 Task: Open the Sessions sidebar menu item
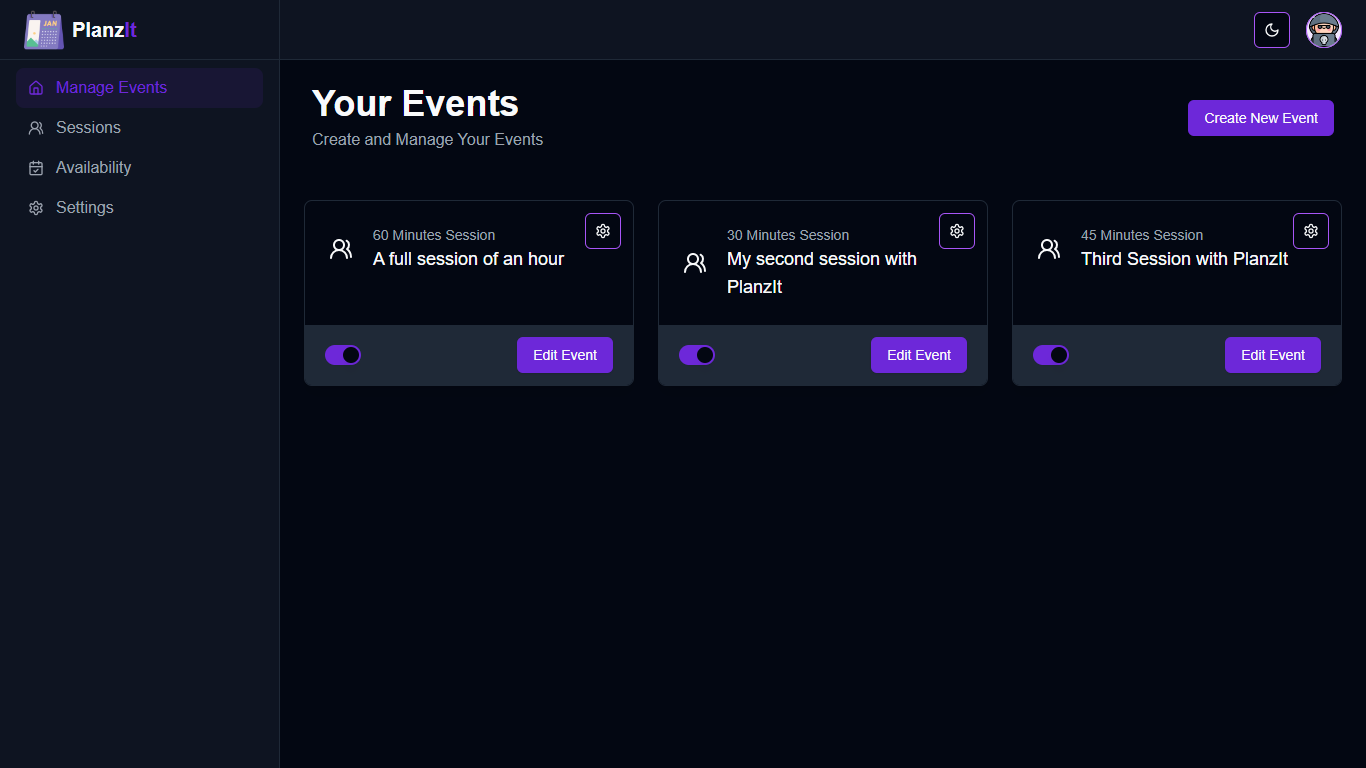(88, 128)
